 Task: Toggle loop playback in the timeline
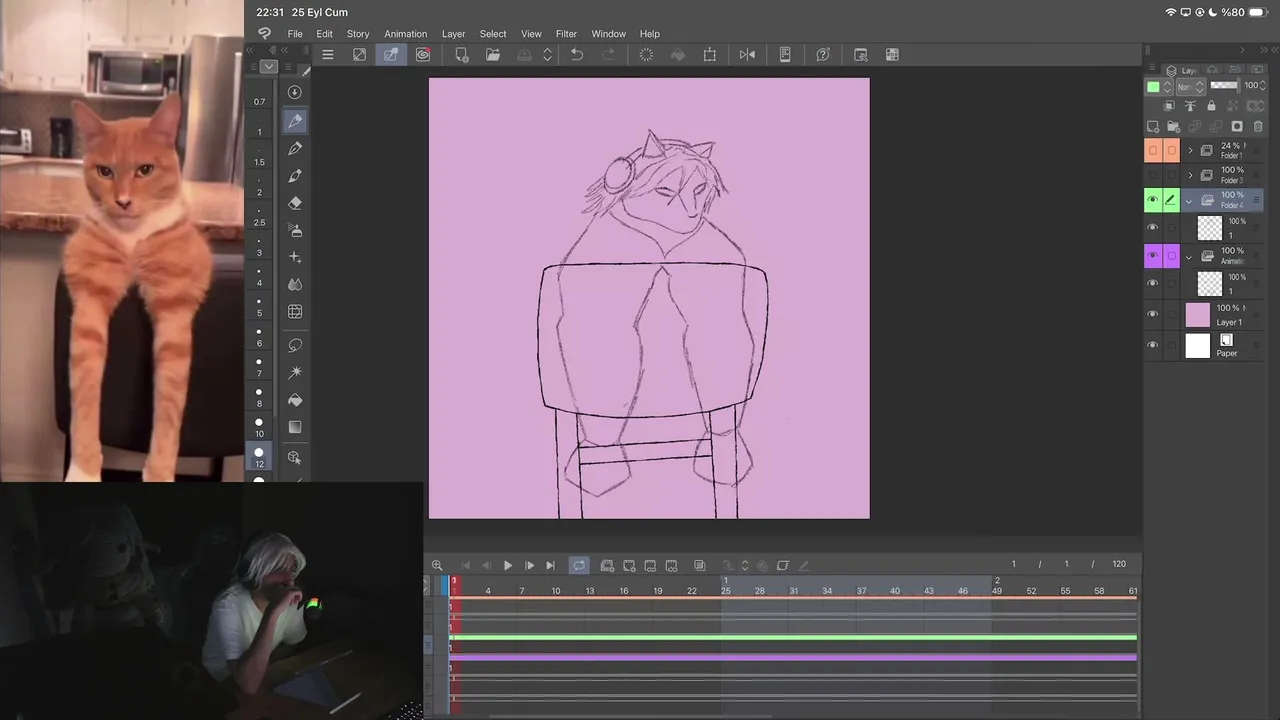579,566
